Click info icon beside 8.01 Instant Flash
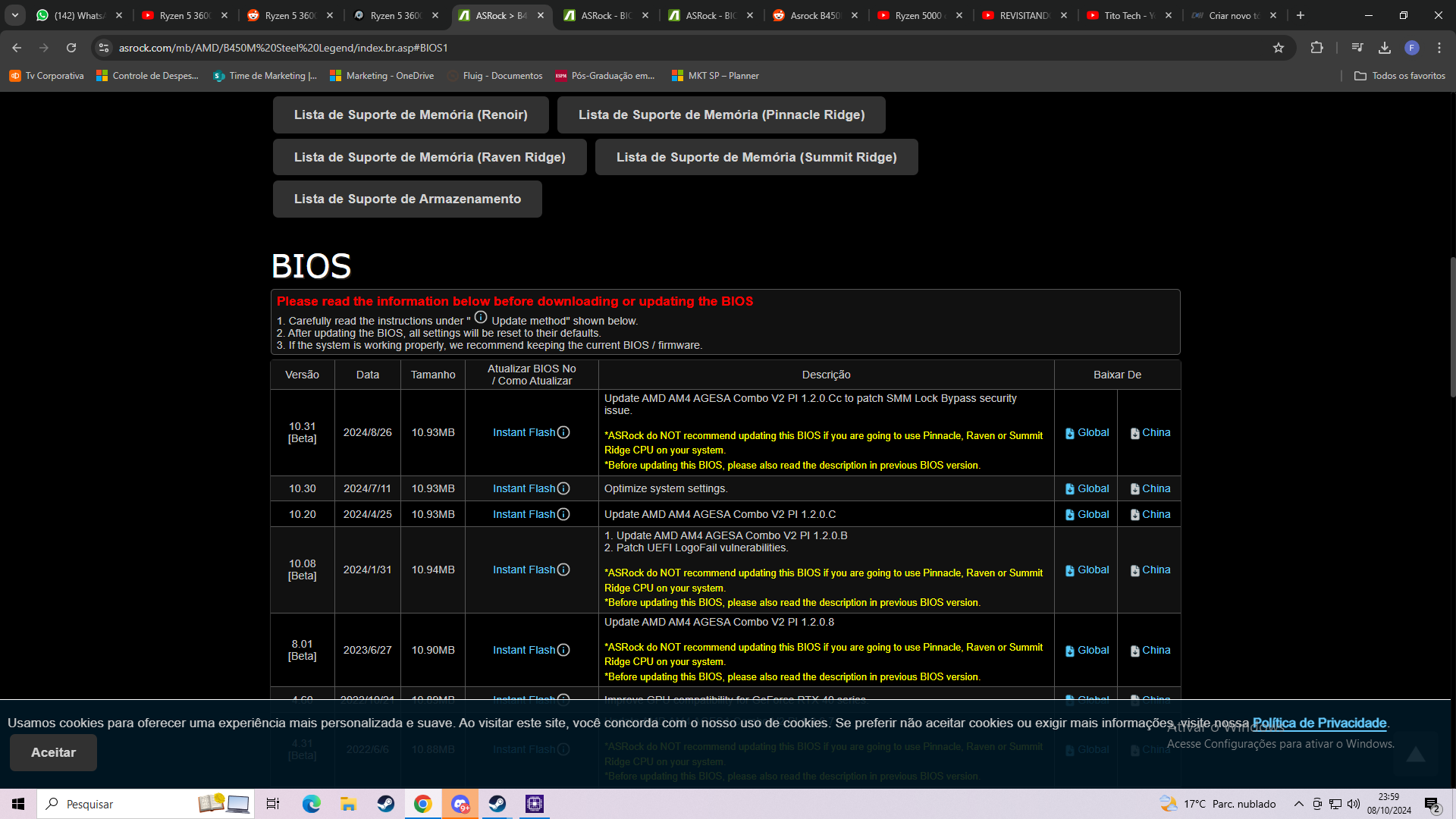 (563, 650)
